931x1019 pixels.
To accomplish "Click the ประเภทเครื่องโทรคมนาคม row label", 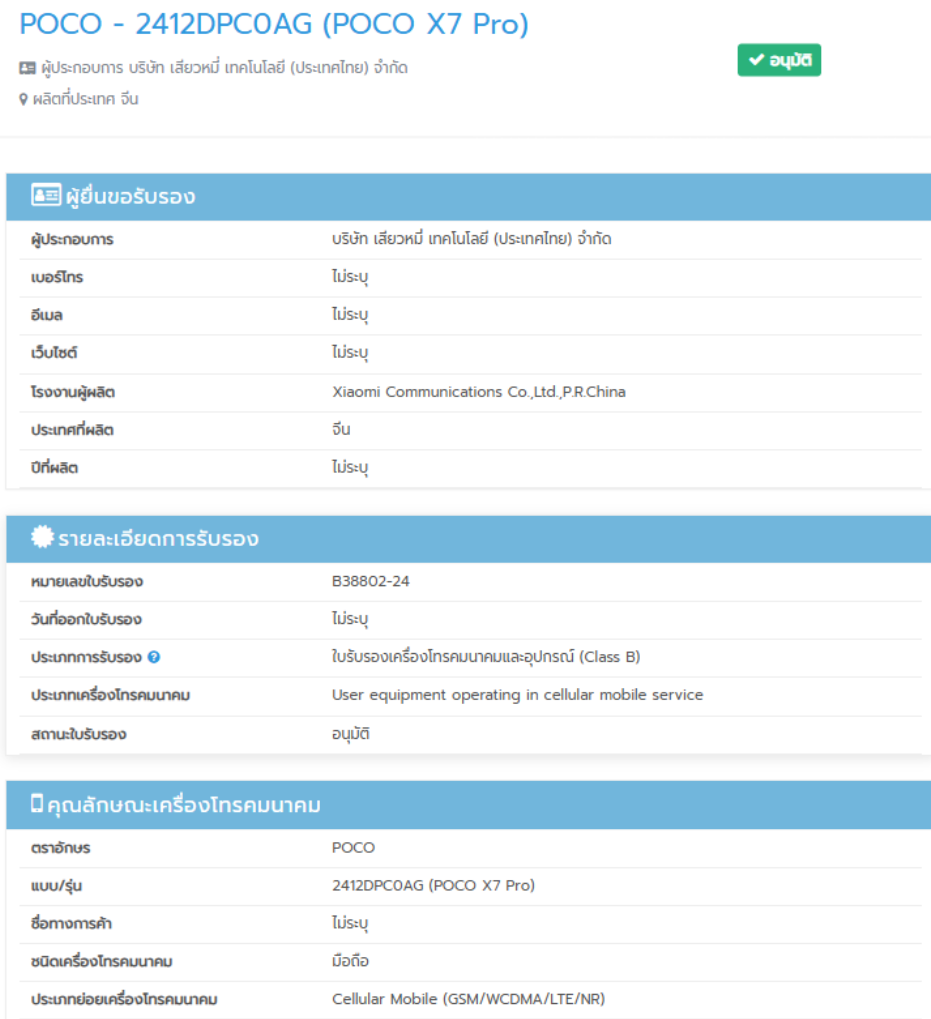I will point(110,695).
